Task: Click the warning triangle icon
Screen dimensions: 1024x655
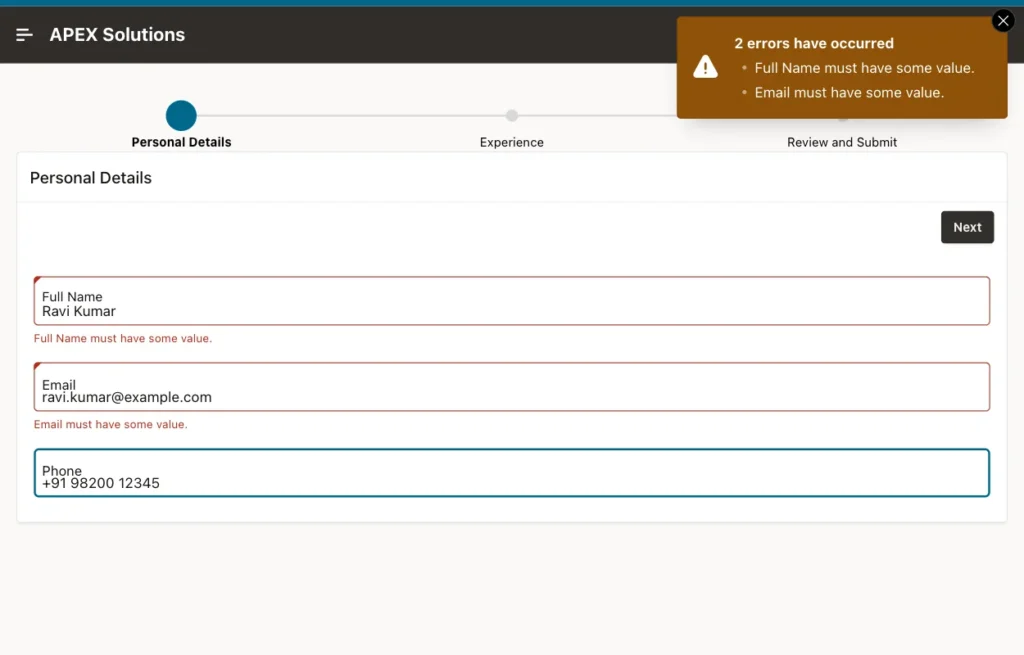Action: (705, 67)
